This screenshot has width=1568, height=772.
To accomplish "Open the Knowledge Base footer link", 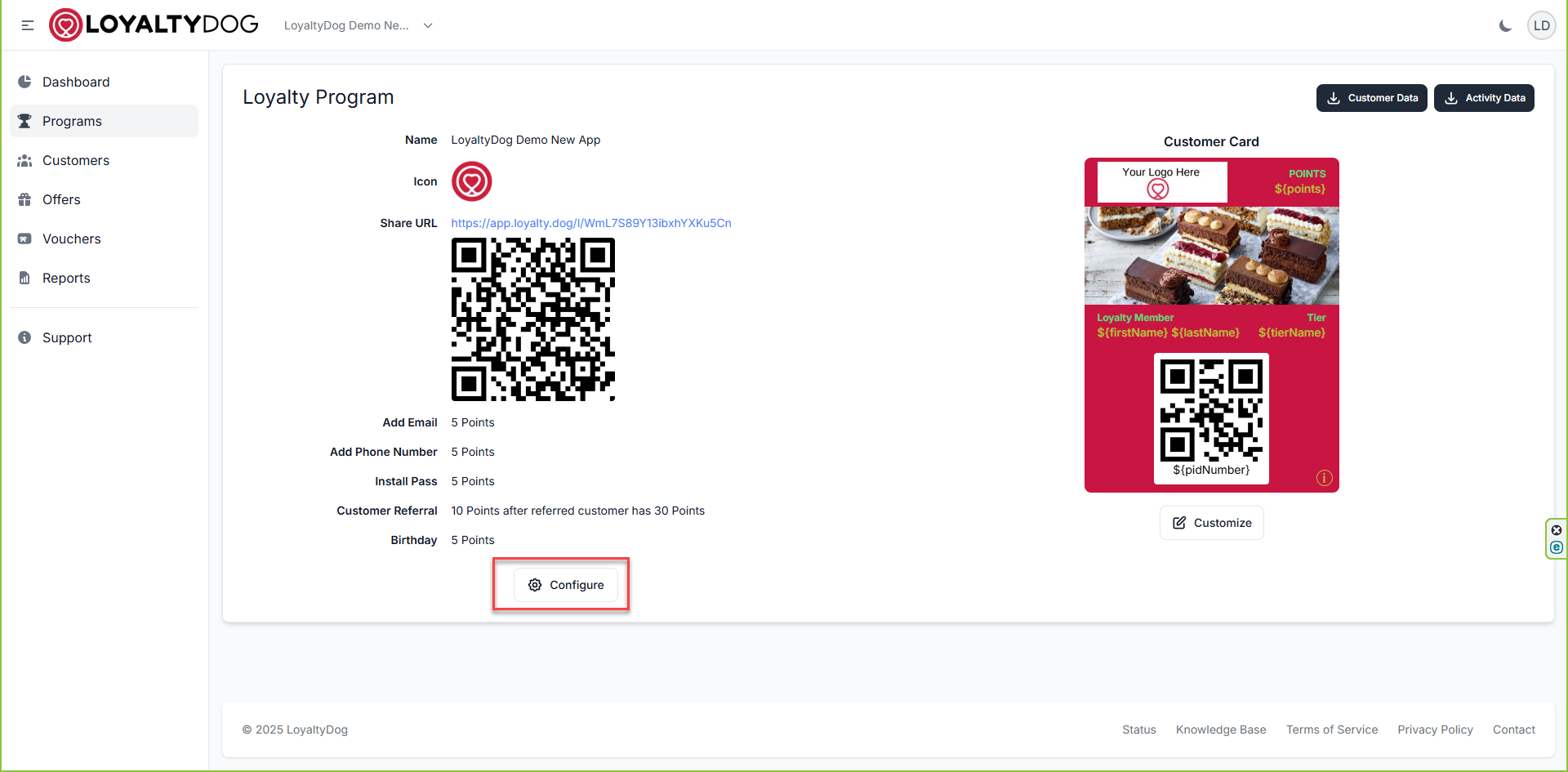I will tap(1221, 730).
